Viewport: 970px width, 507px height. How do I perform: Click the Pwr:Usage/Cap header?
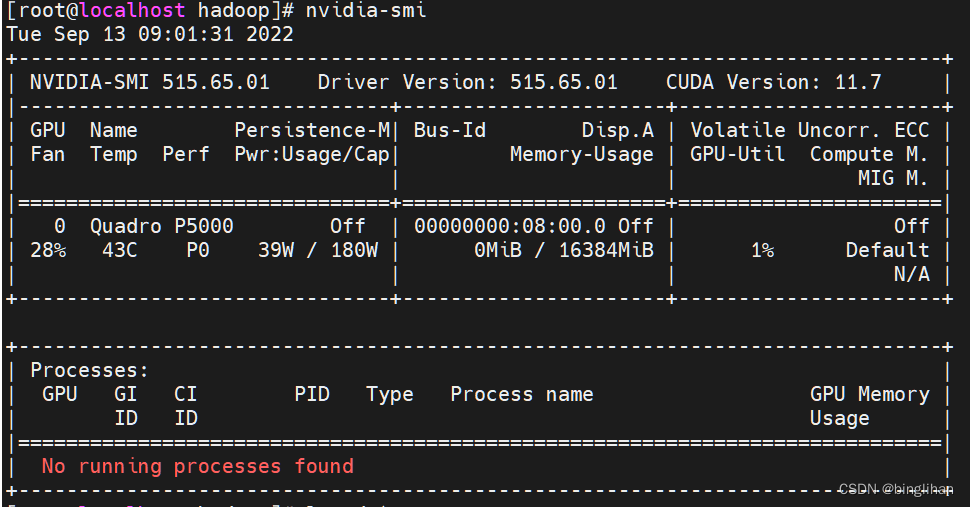pos(312,155)
